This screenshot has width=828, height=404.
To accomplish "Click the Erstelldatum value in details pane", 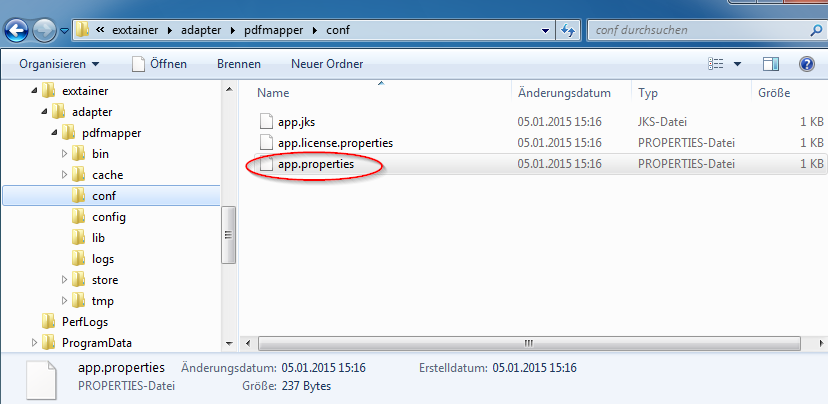I will pyautogui.click(x=534, y=368).
